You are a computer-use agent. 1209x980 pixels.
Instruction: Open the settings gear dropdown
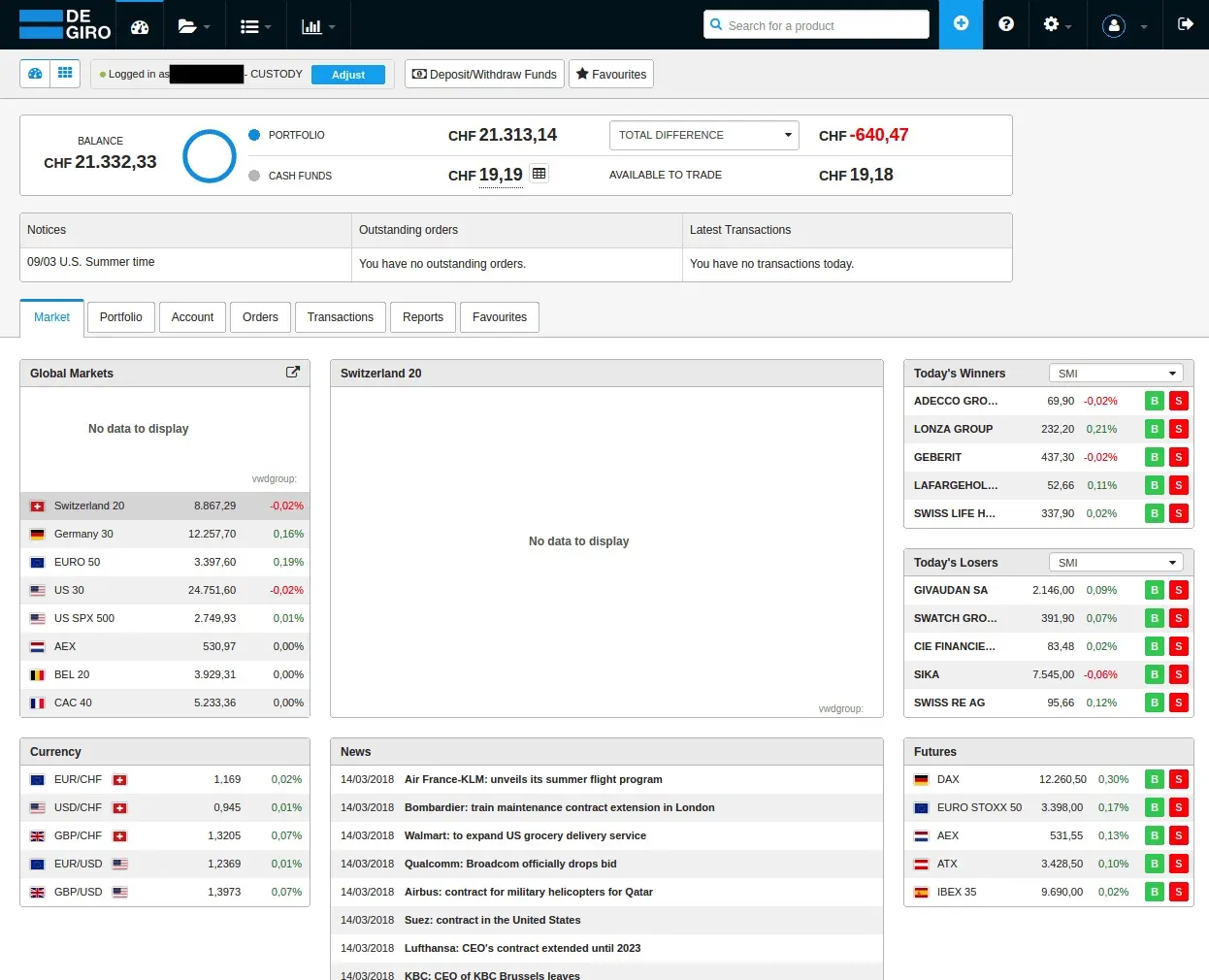click(x=1057, y=24)
